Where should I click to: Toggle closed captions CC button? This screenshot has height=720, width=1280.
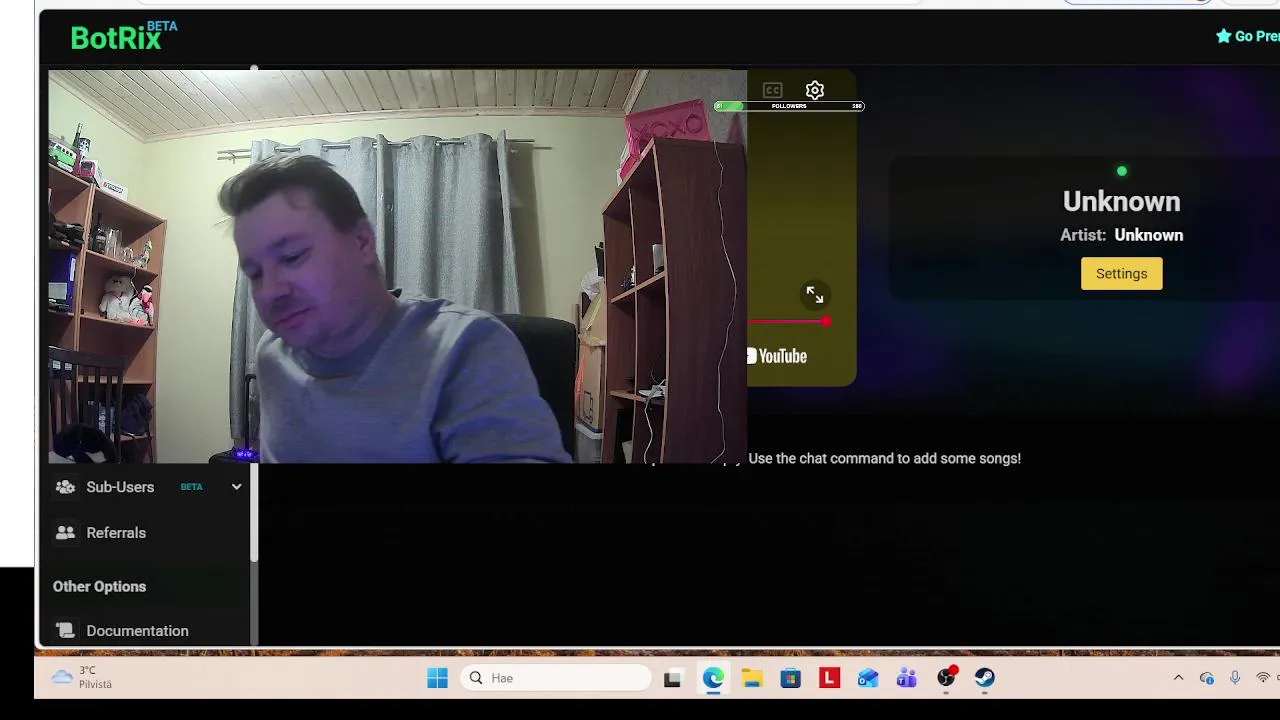coord(772,90)
